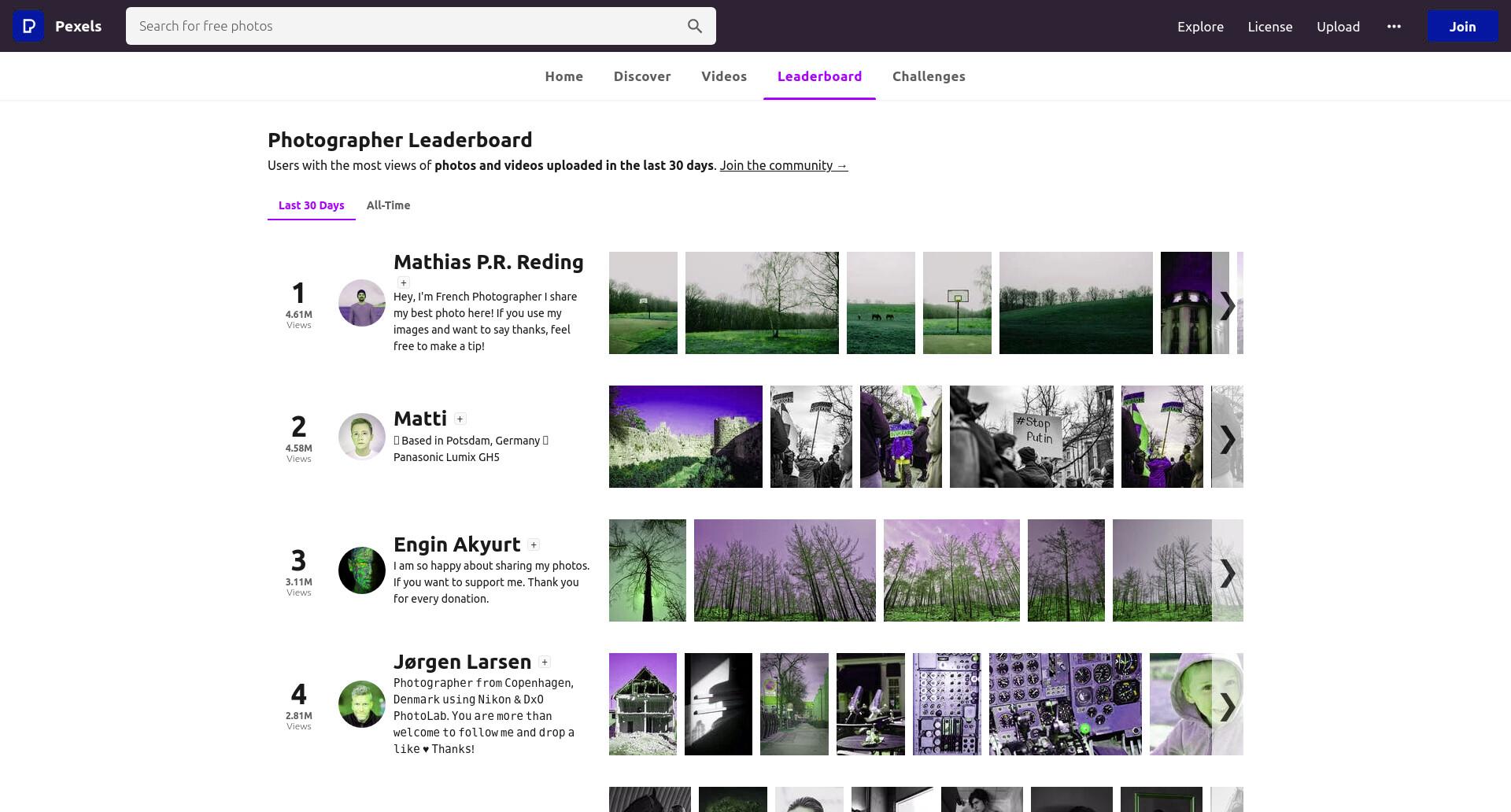Open the #Stop Putin sign photo
This screenshot has width=1511, height=812.
click(1032, 437)
